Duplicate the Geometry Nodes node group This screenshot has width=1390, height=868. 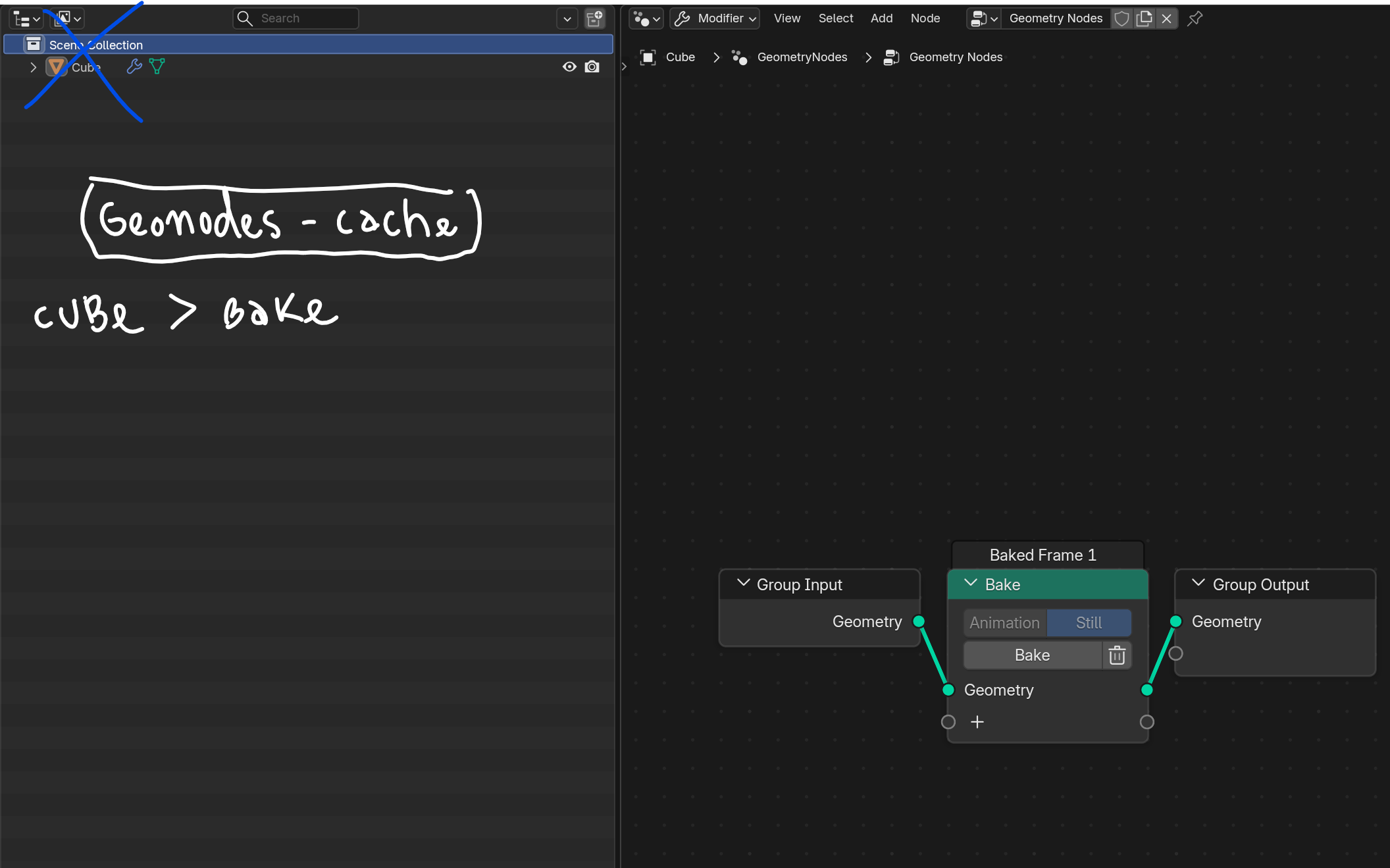1145,18
